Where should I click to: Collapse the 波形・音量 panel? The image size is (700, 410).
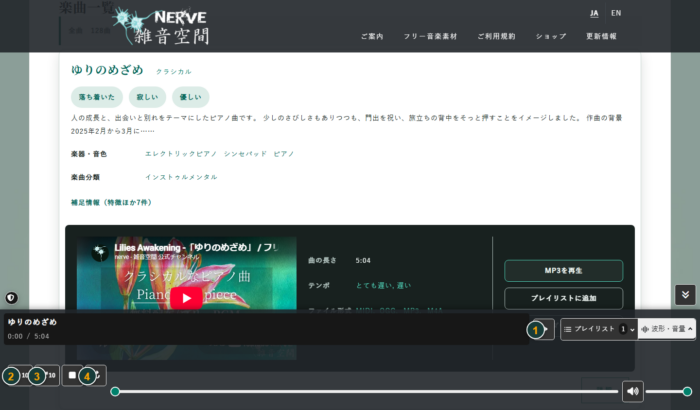(x=667, y=329)
